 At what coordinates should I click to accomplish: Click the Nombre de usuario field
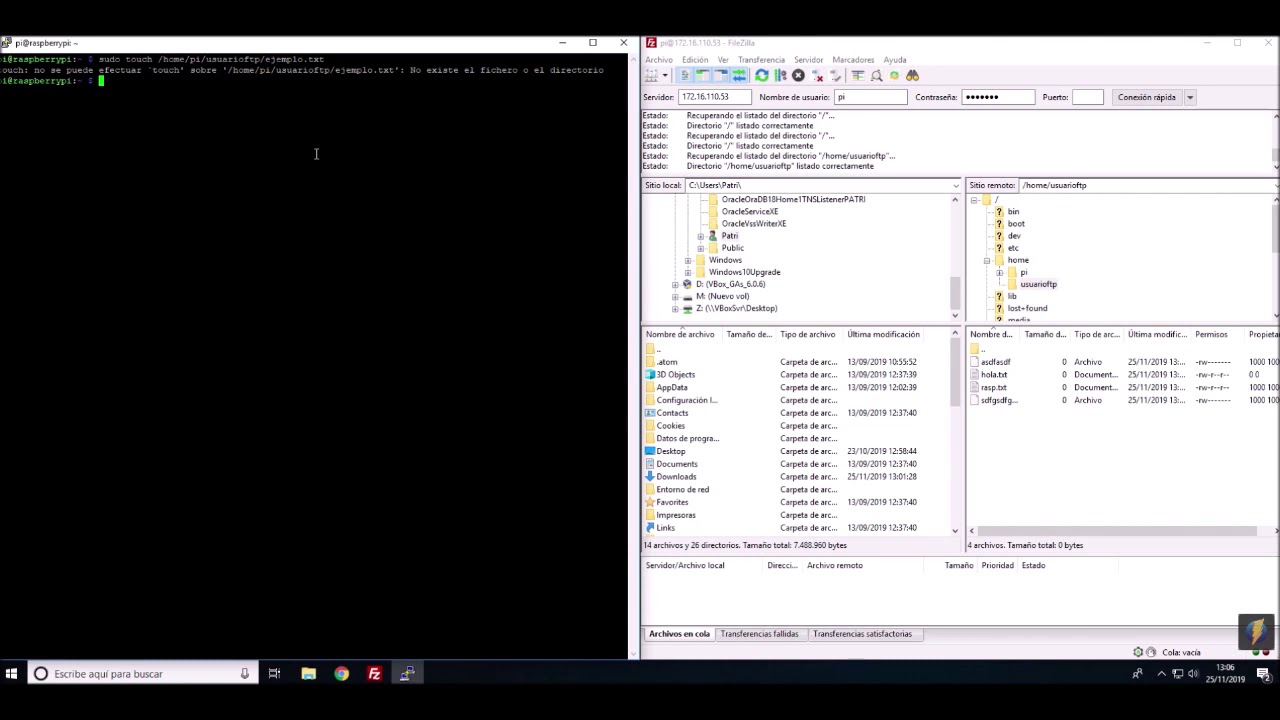(871, 97)
